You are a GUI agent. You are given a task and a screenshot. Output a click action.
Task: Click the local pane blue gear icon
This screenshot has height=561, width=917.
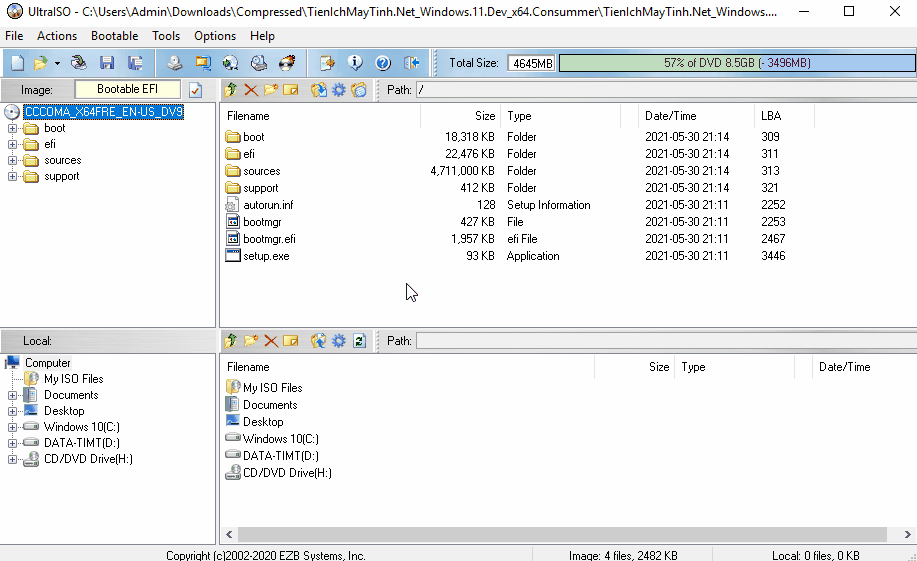pyautogui.click(x=339, y=340)
